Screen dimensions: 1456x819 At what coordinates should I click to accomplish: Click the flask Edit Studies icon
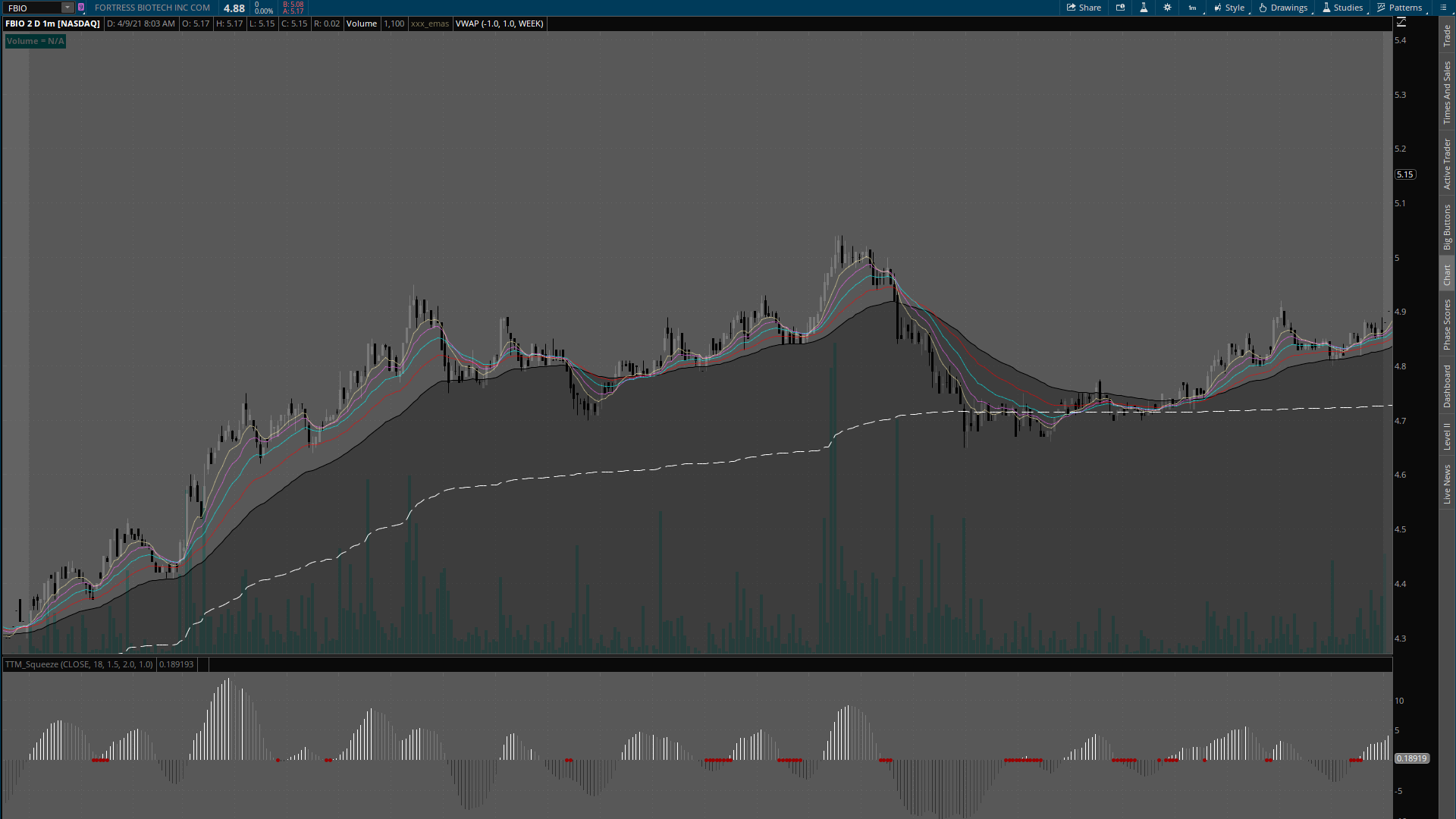coord(1144,8)
